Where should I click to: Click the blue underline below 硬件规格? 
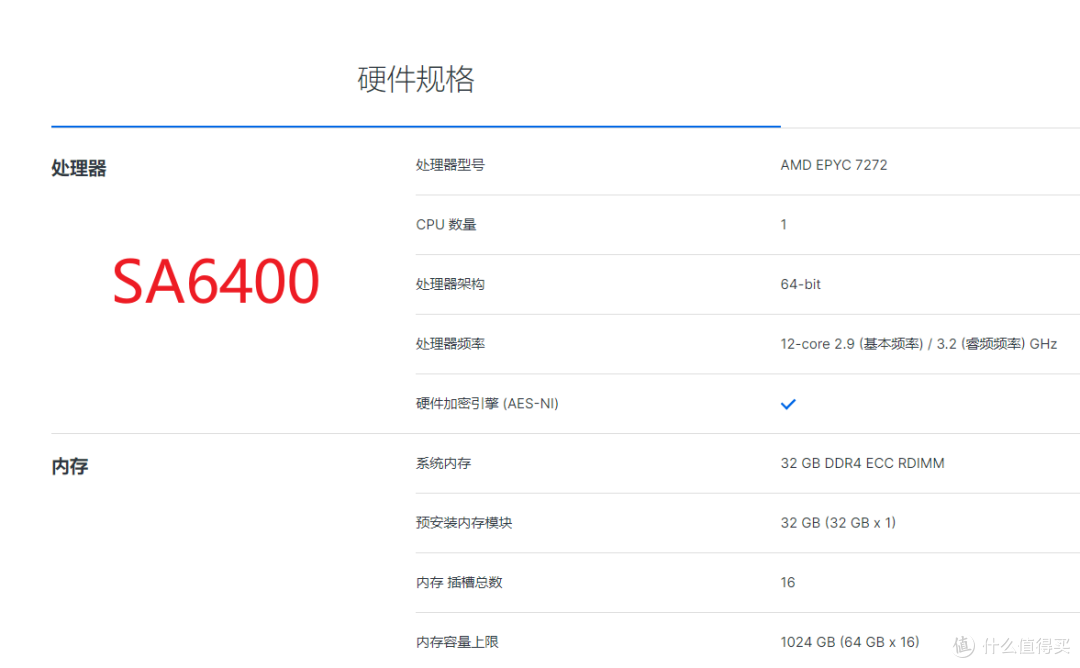[415, 126]
